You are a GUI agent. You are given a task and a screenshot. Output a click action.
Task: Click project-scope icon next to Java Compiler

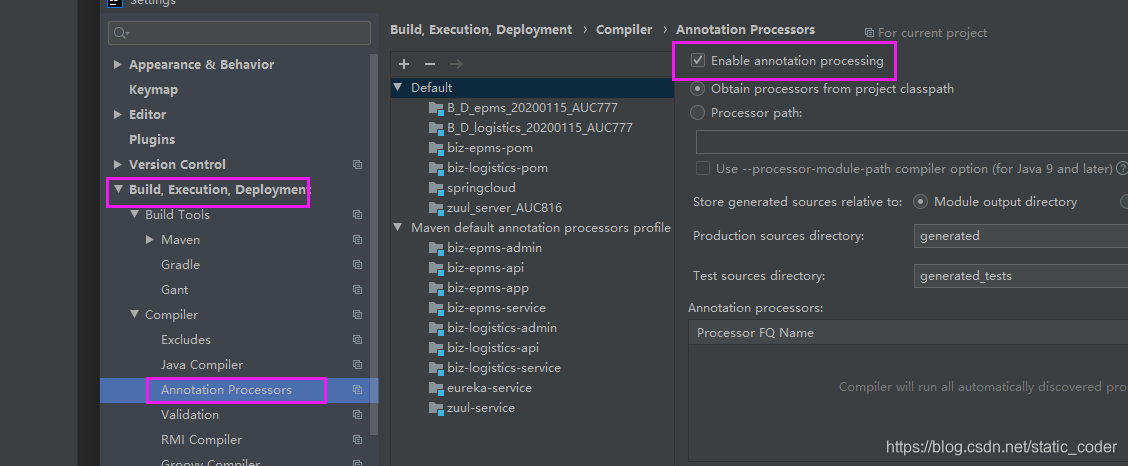(357, 365)
